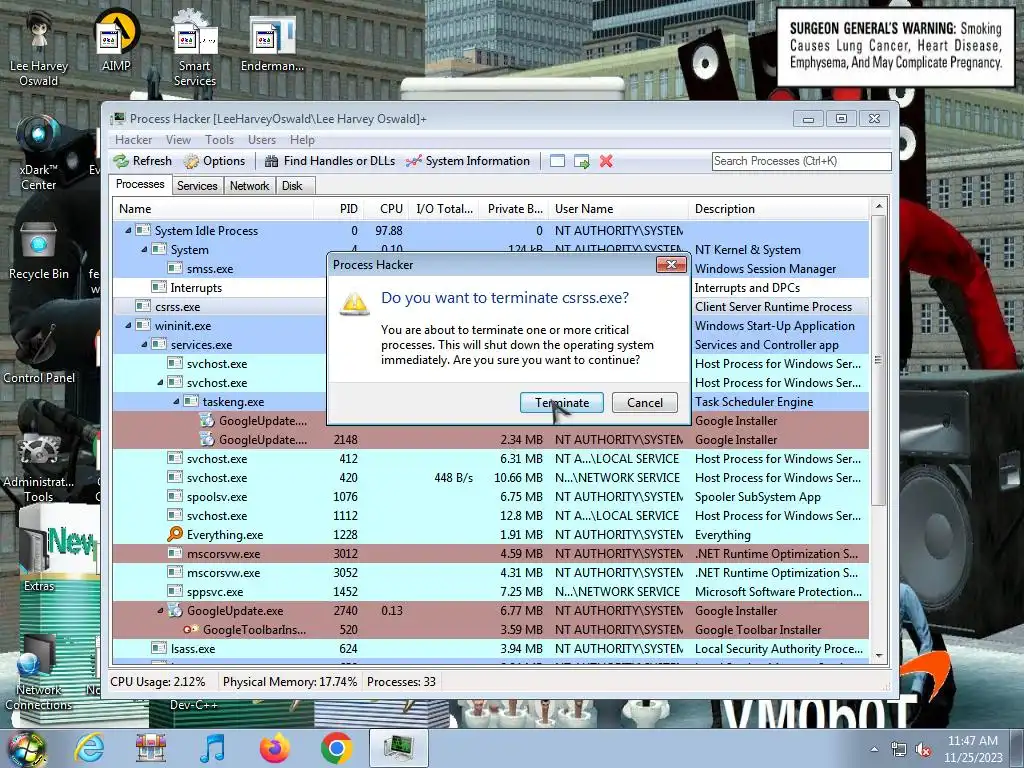The width and height of the screenshot is (1024, 768).
Task: Open Process Hacker Options
Action: click(x=214, y=161)
